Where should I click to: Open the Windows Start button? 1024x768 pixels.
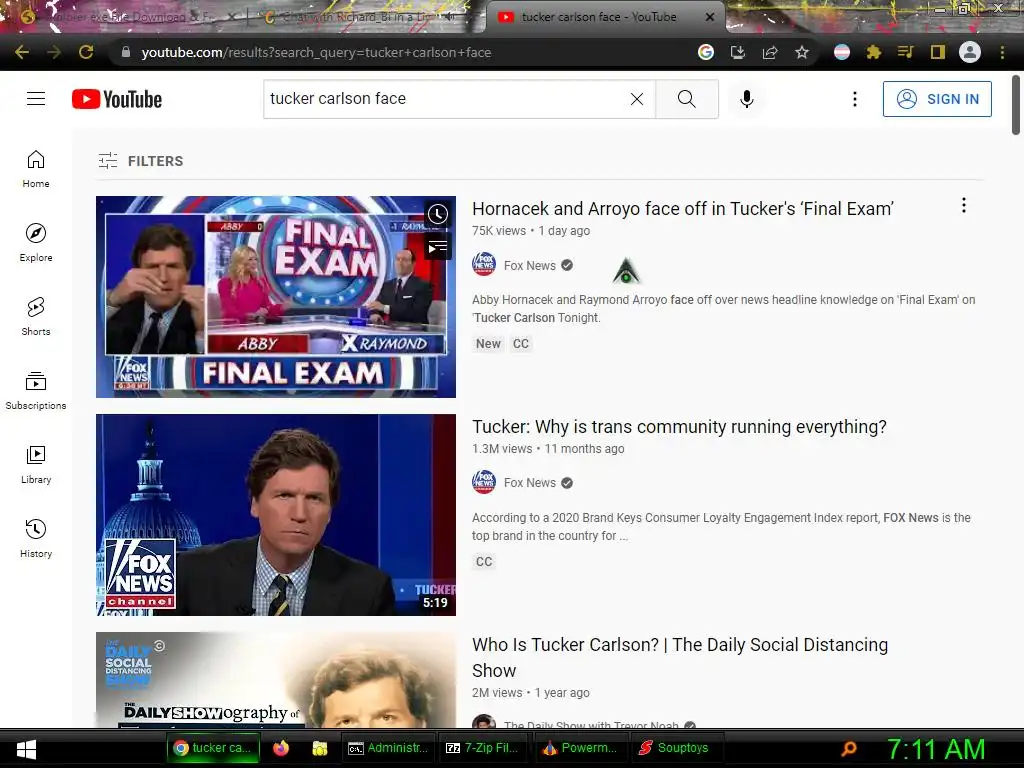tap(26, 748)
